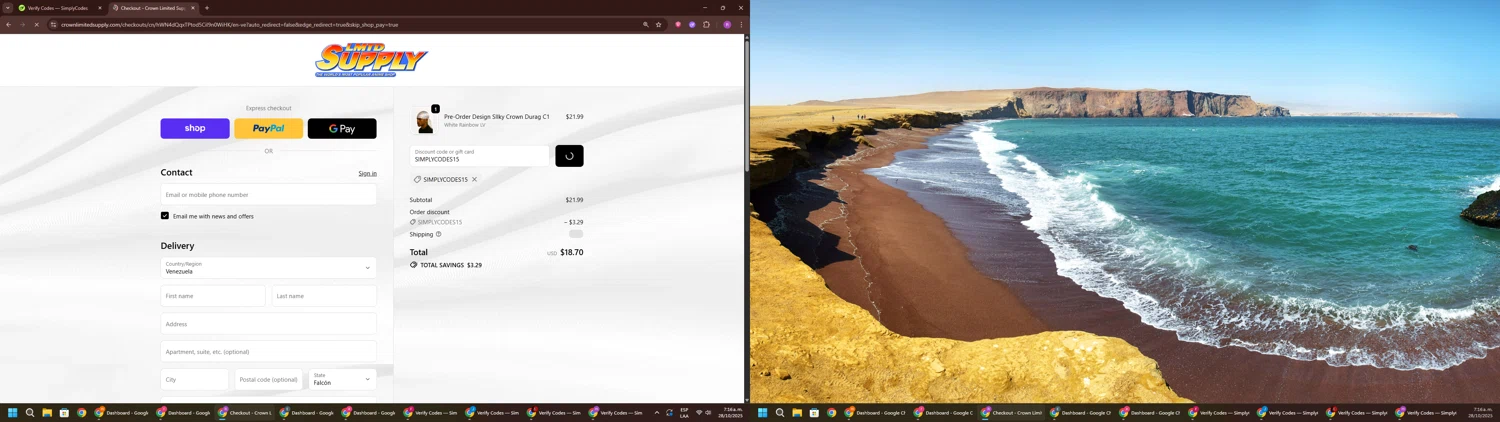Close the Verify Codes — SimplyCodes tab
Screen dimensions: 1500x422
pos(99,8)
